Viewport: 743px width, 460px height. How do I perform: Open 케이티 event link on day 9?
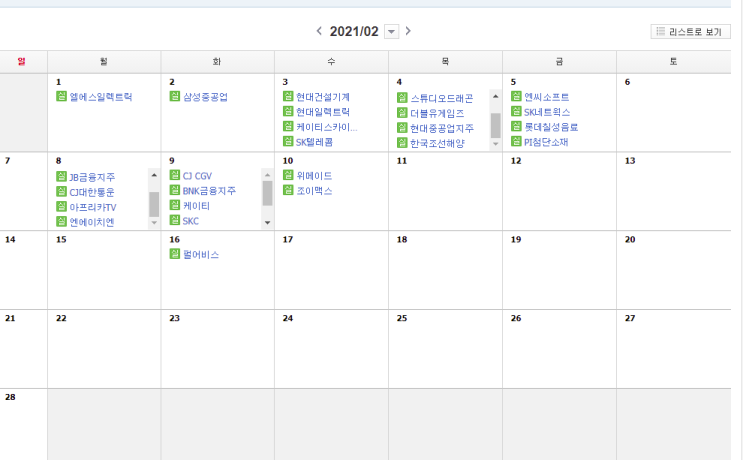point(196,206)
